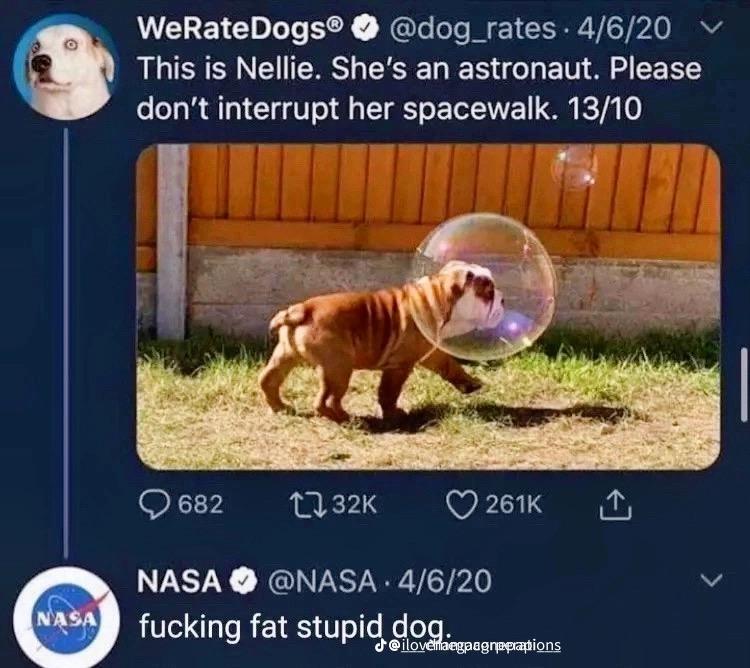
Task: Enlarge the bulldog bubble photo
Action: (428, 307)
